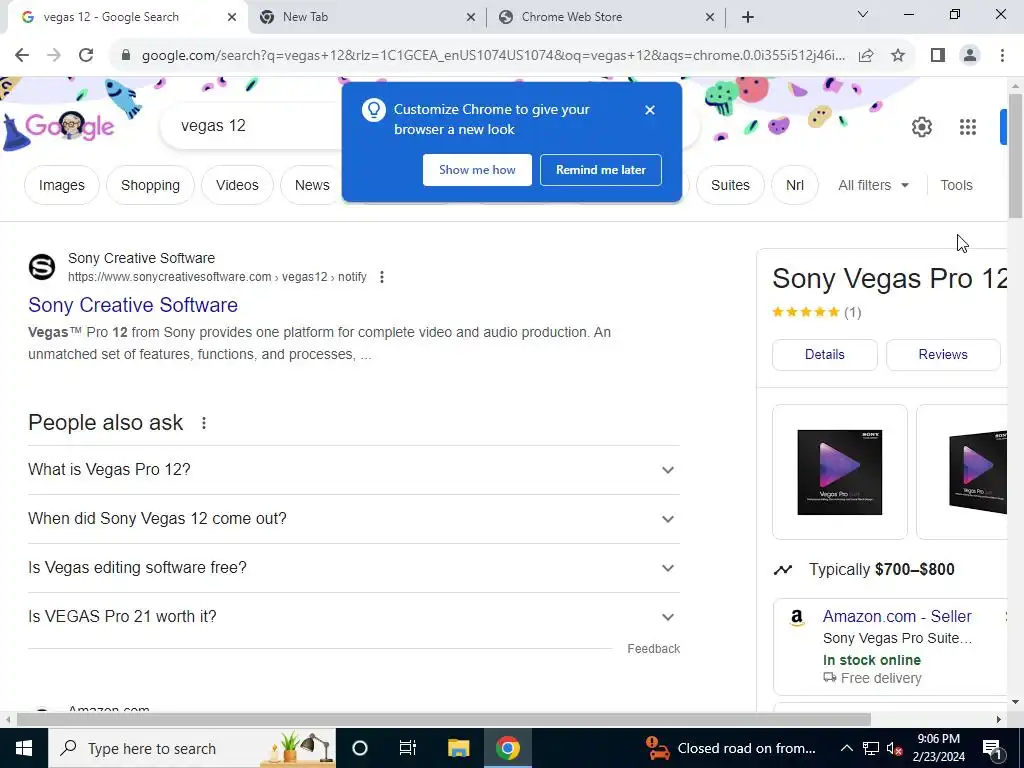Click the Show me how button
The height and width of the screenshot is (768, 1024).
477,170
